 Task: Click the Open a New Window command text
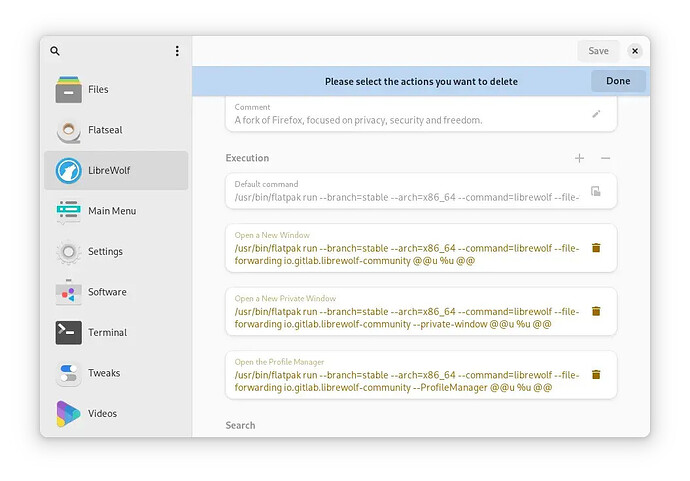tap(407, 254)
